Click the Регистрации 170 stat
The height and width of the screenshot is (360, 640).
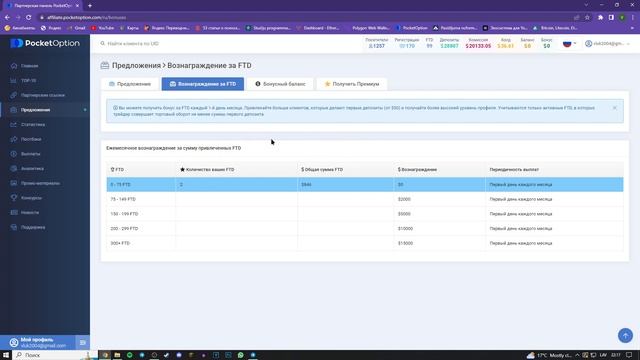(407, 43)
